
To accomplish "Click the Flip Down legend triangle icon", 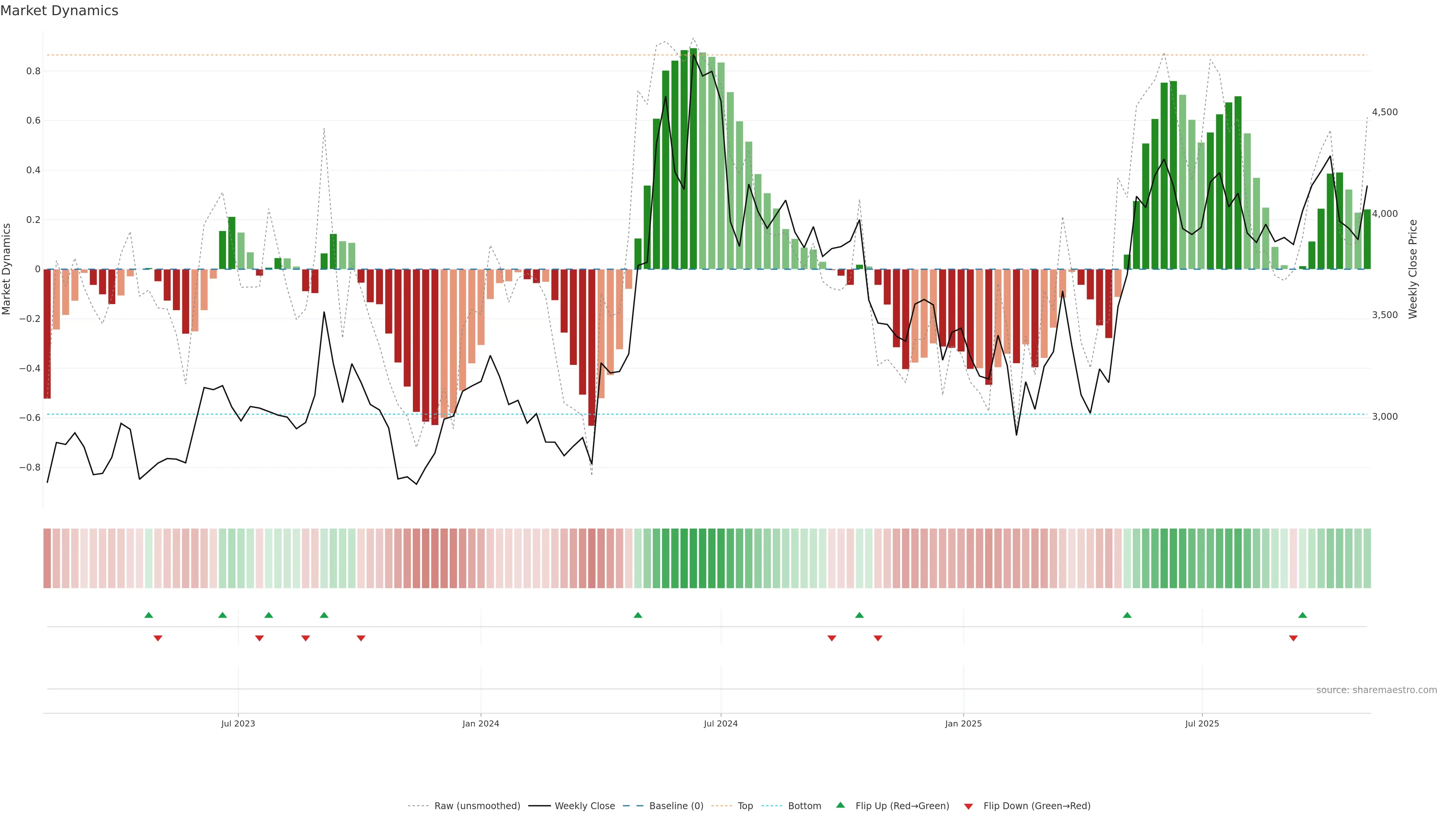I will coord(968,806).
